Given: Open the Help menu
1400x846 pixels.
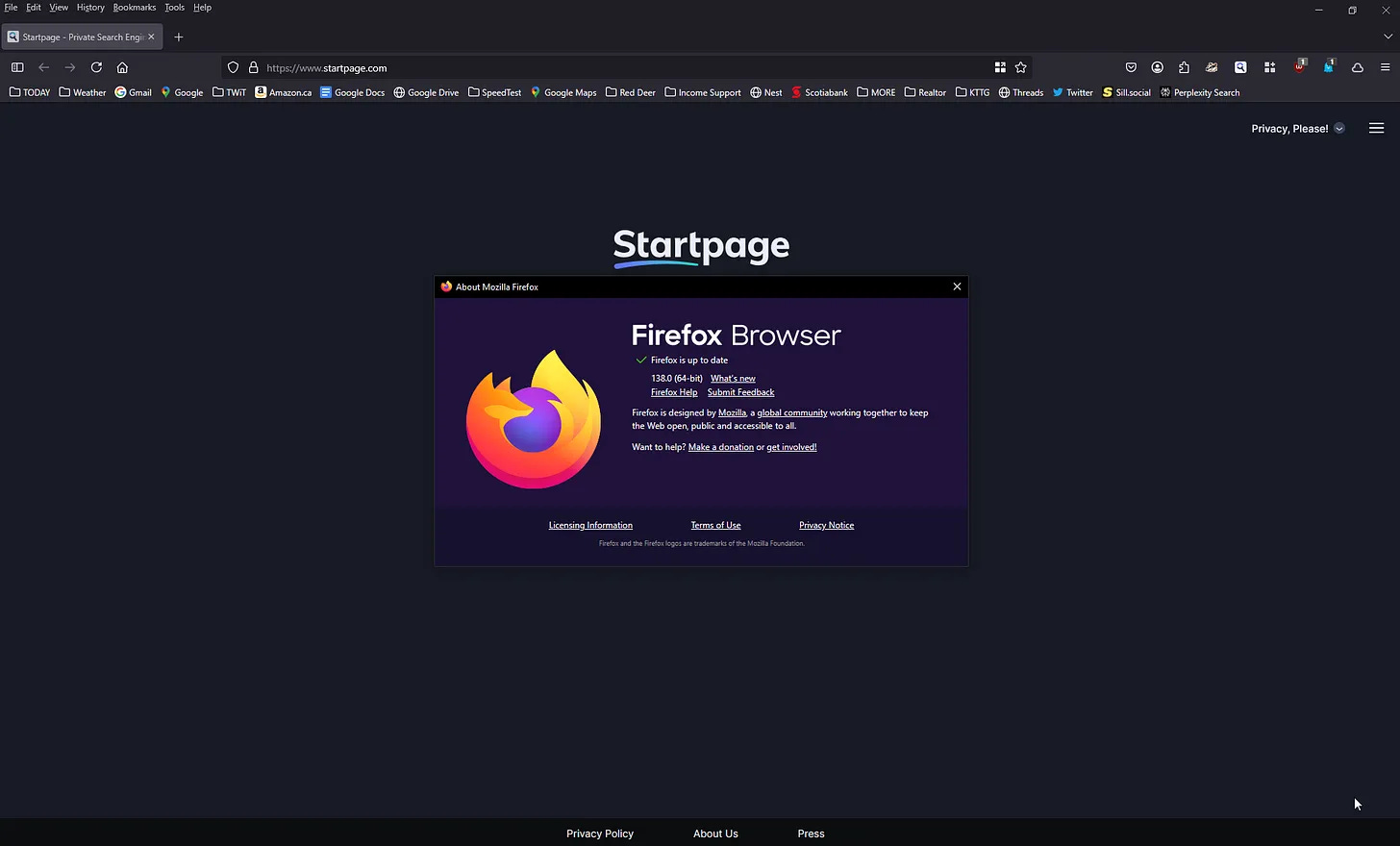Looking at the screenshot, I should 202,7.
